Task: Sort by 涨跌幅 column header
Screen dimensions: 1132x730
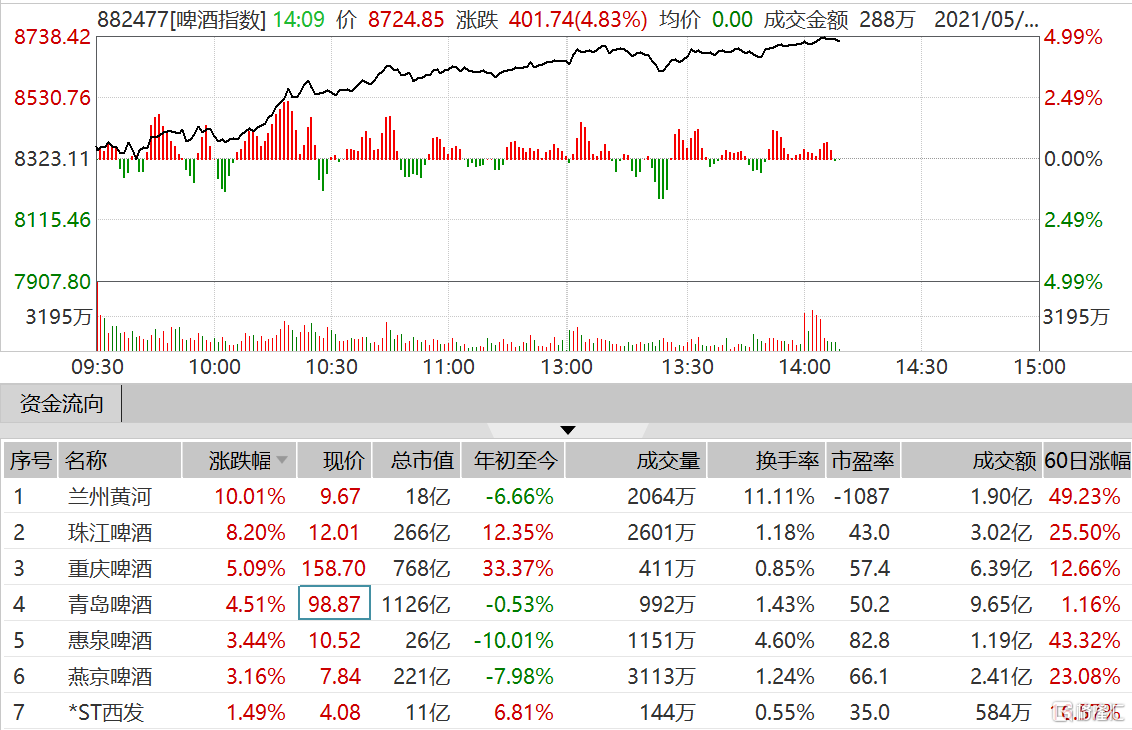Action: tap(240, 461)
